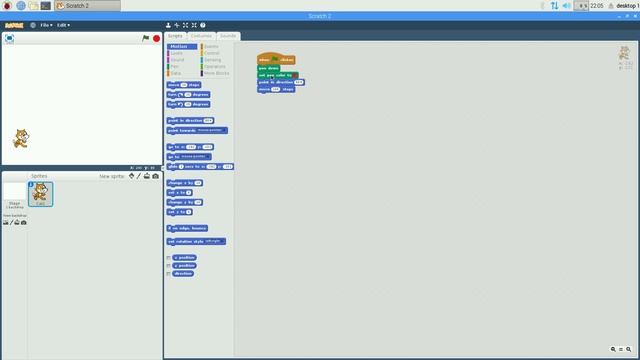The width and height of the screenshot is (640, 360).
Task: Open the File menu
Action: click(x=46, y=25)
